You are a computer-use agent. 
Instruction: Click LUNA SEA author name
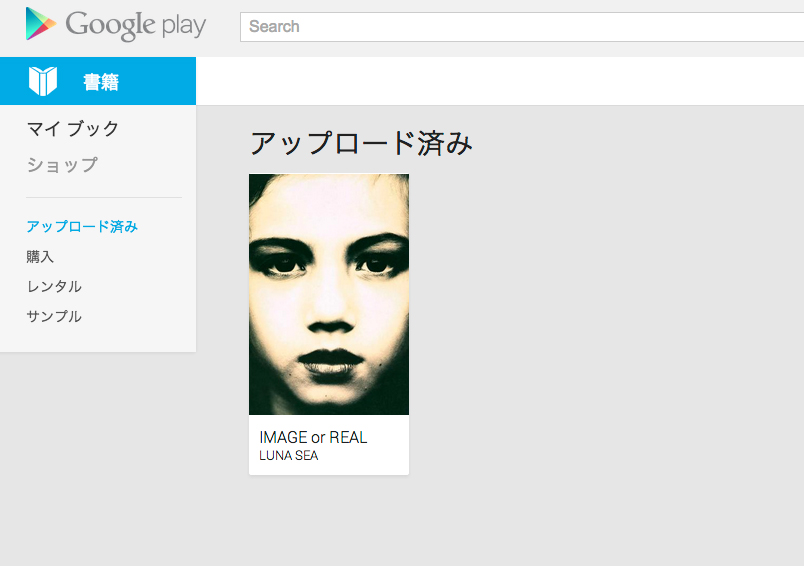289,455
